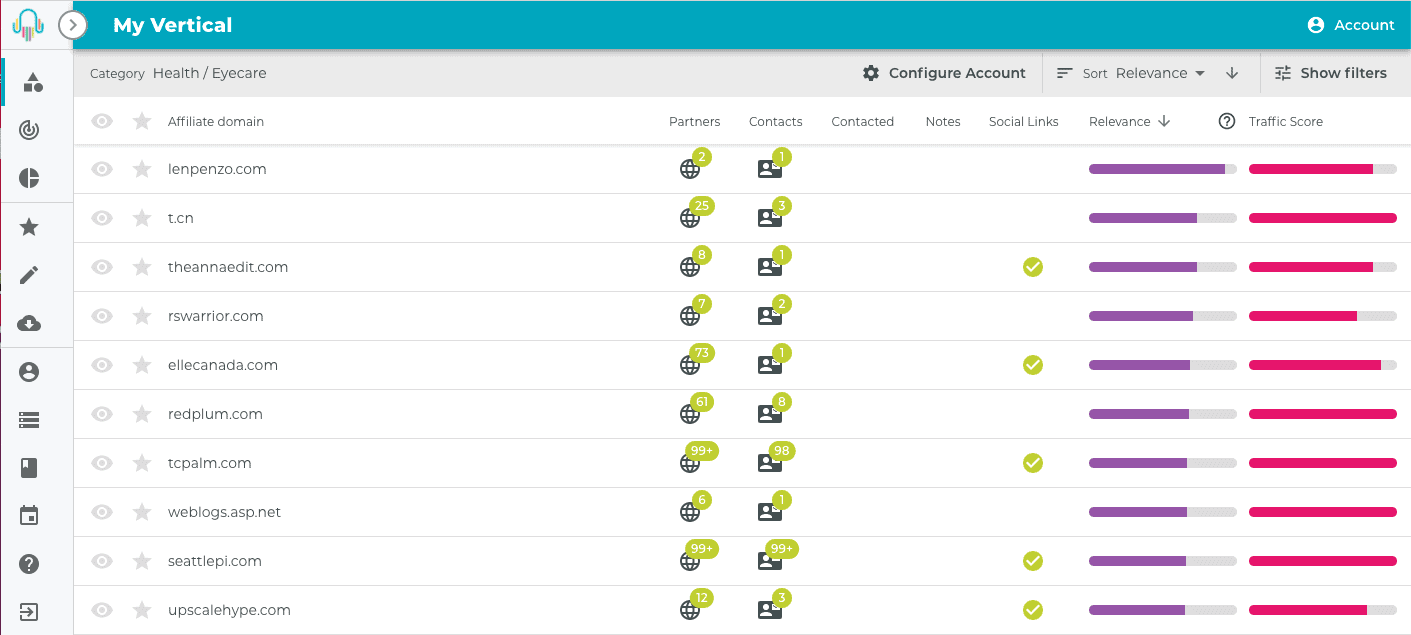
Task: Star the lenpenzo.com row
Action: (142, 169)
